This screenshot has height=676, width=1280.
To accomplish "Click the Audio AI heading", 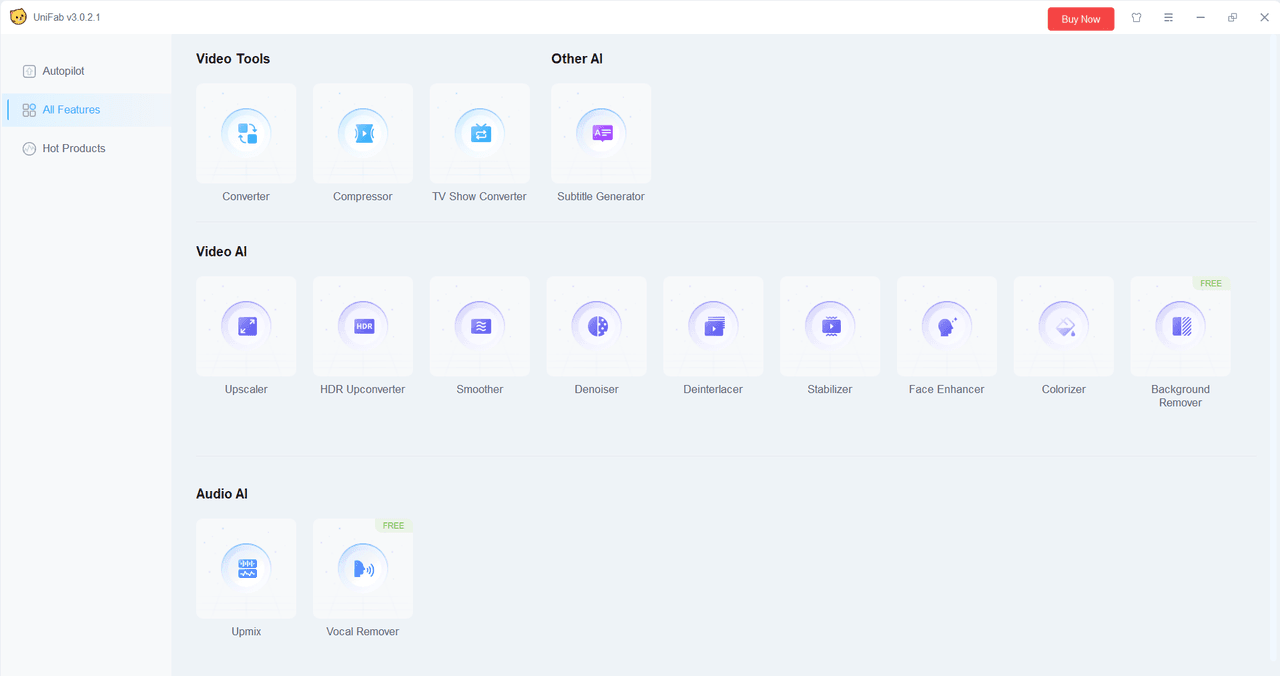I will tap(222, 494).
